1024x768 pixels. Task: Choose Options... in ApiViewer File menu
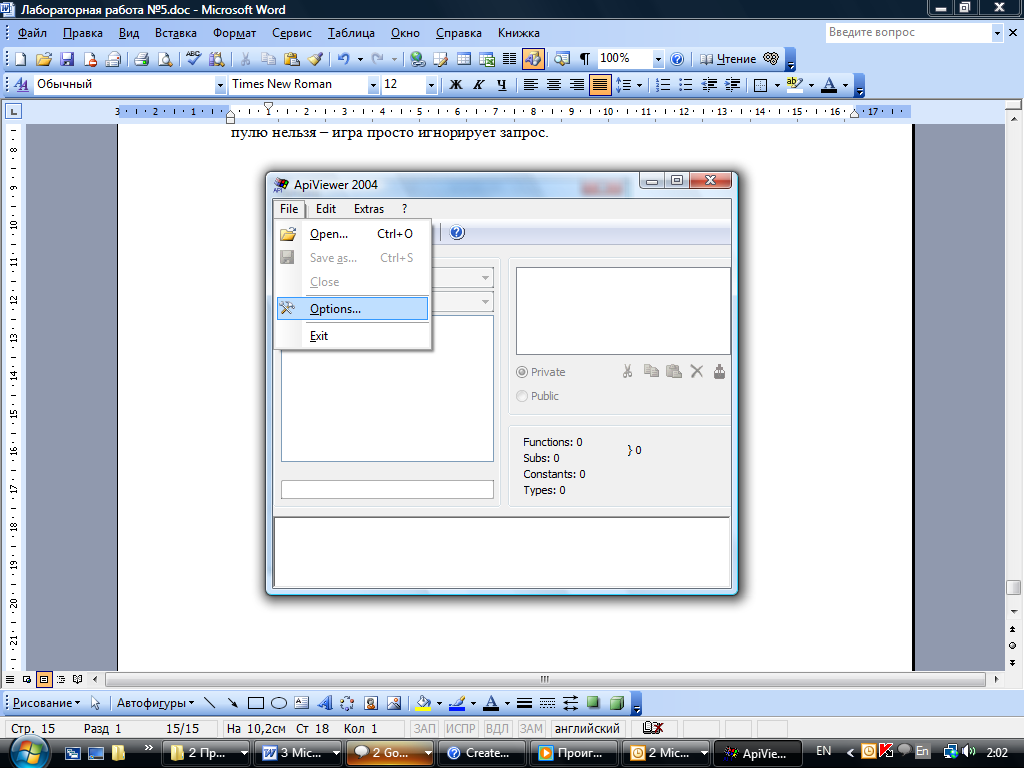point(353,309)
